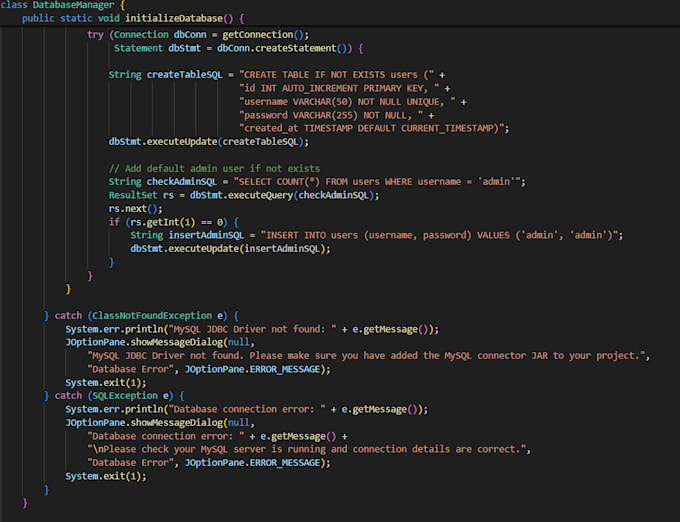Click the 'INSERT INTO users' string
Image resolution: width=680 pixels, height=522 pixels.
click(x=439, y=235)
